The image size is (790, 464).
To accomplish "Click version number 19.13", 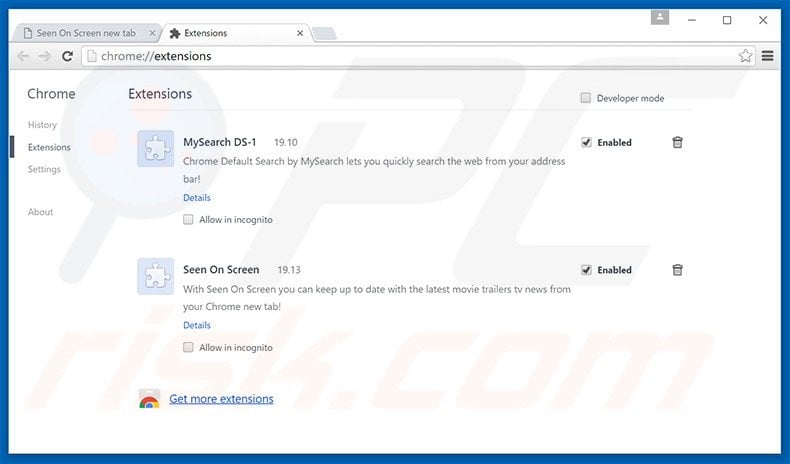I will pos(289,270).
